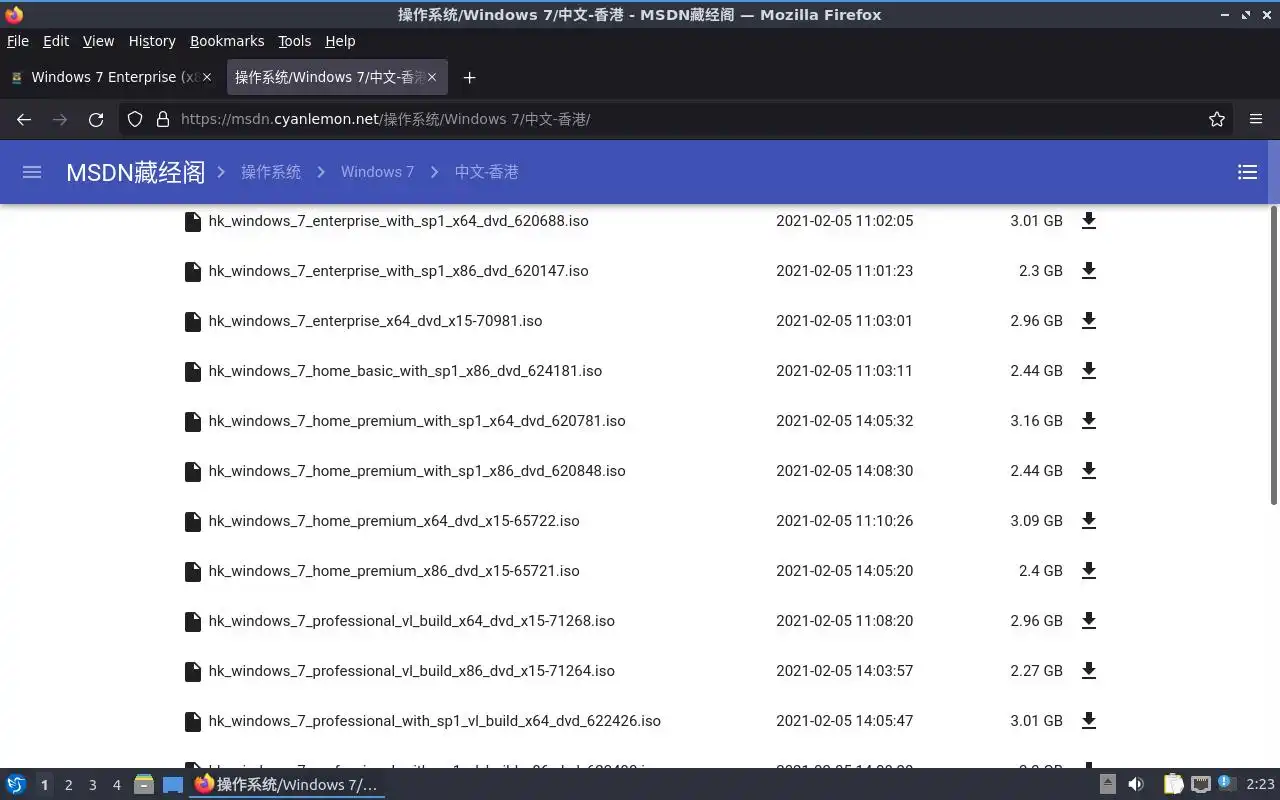Open hk_windows_7_enterprise_x64_dvd_x15-70981.iso link
The height and width of the screenshot is (800, 1280).
(x=375, y=321)
